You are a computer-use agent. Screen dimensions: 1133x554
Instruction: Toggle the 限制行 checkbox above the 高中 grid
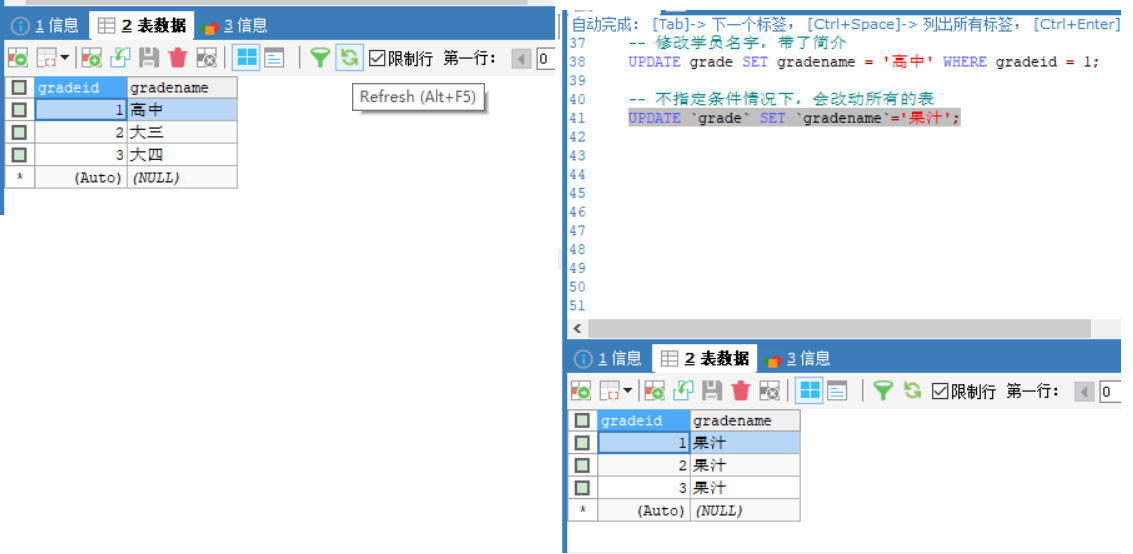click(x=377, y=58)
